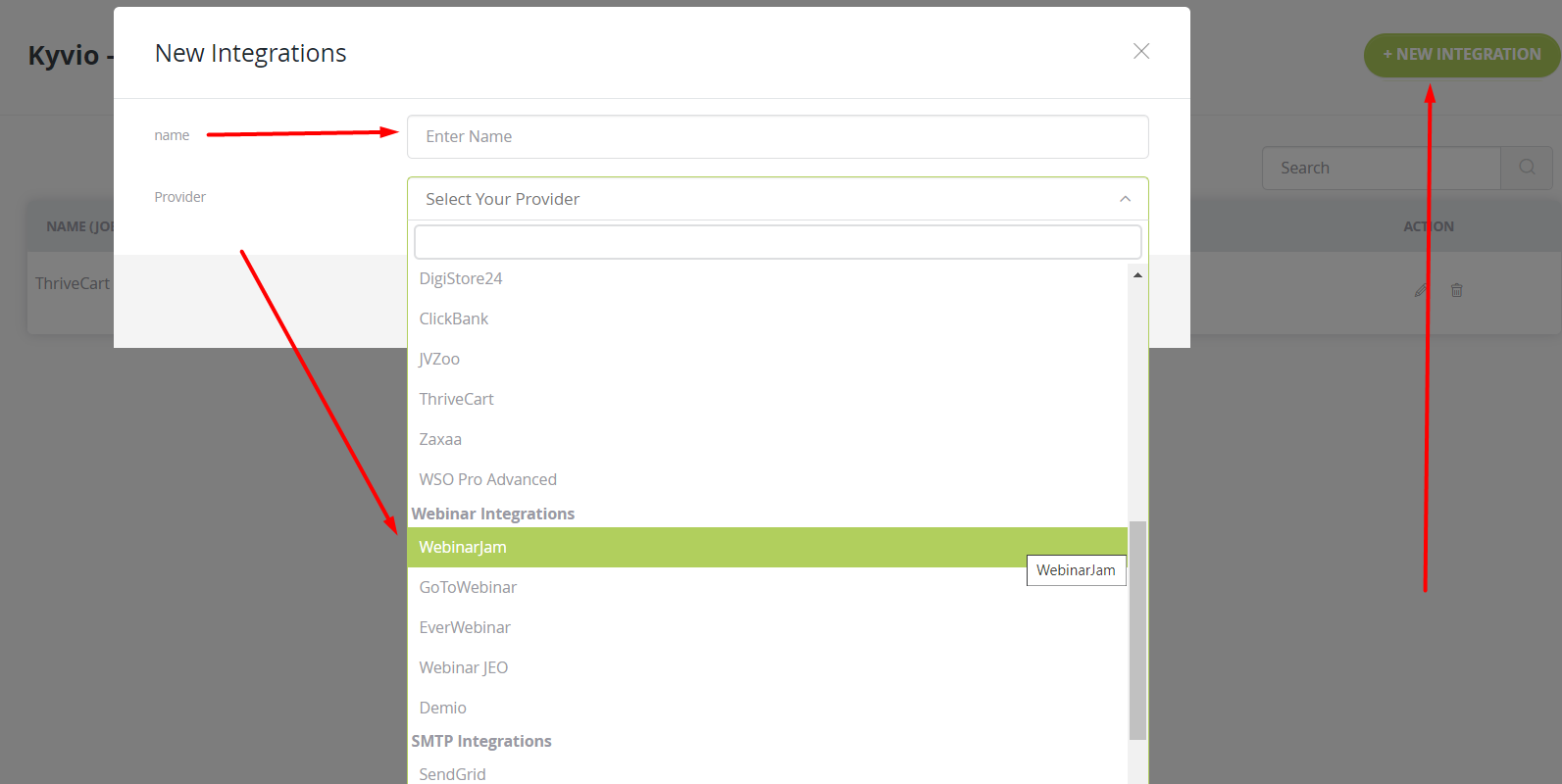Choose WSO Pro Advanced option
The height and width of the screenshot is (784, 1562).
tap(768, 479)
